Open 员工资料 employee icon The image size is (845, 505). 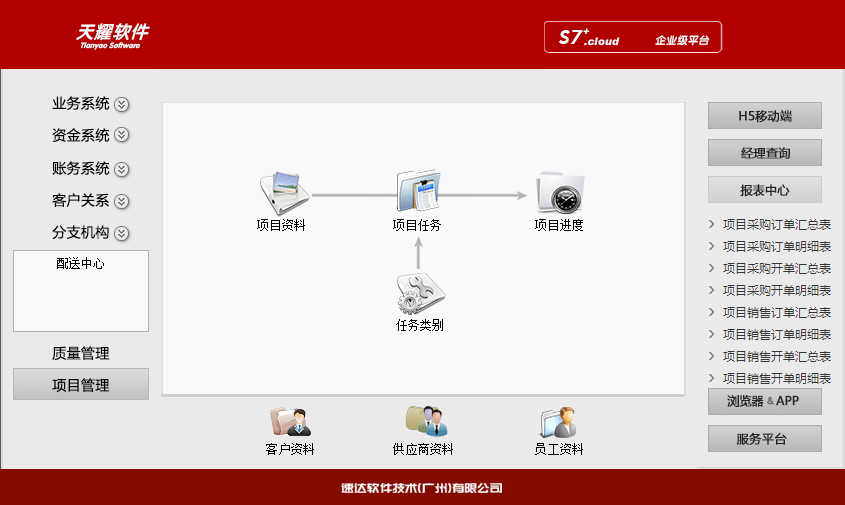(558, 421)
